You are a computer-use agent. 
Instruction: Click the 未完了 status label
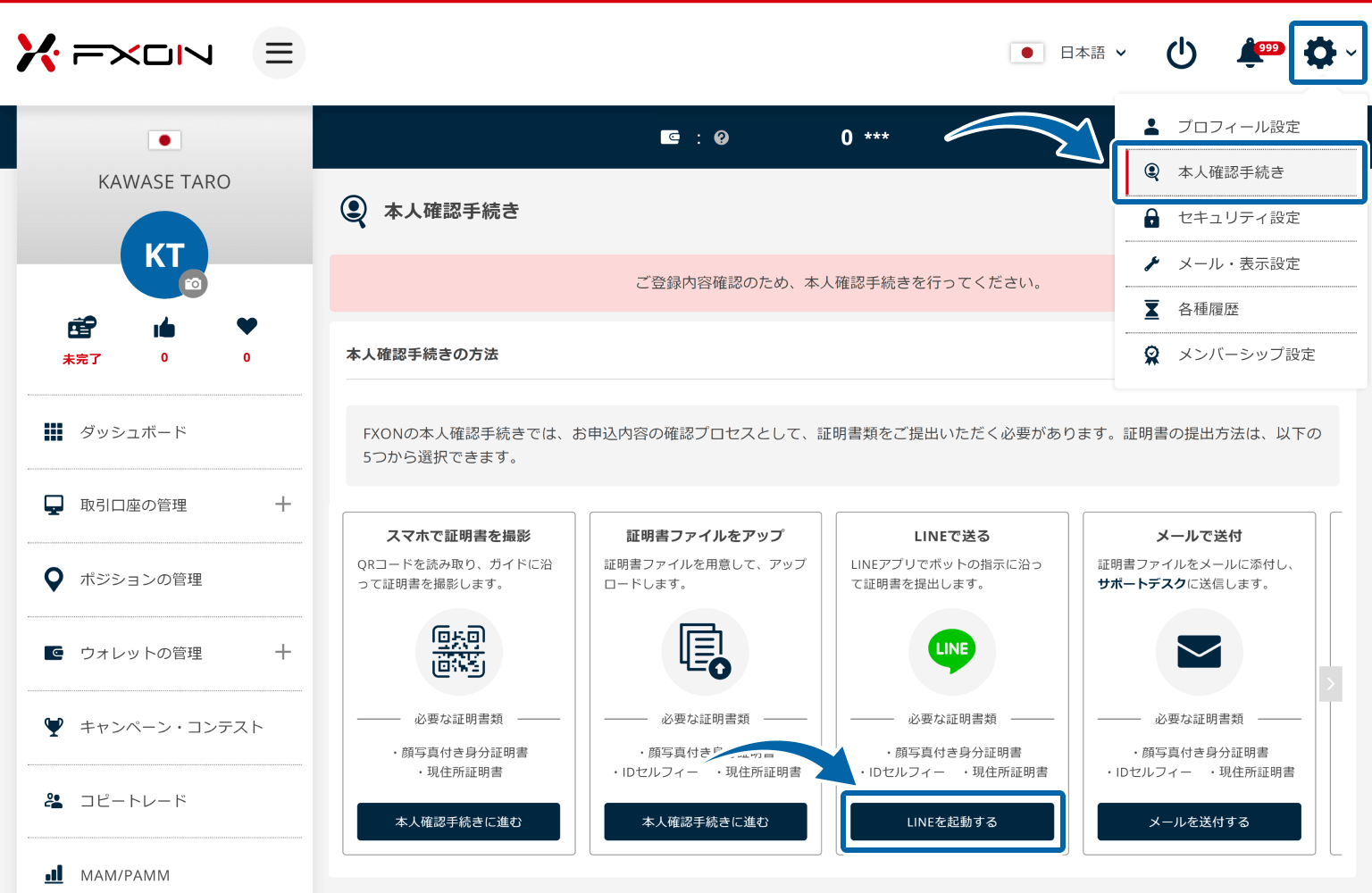tap(82, 359)
